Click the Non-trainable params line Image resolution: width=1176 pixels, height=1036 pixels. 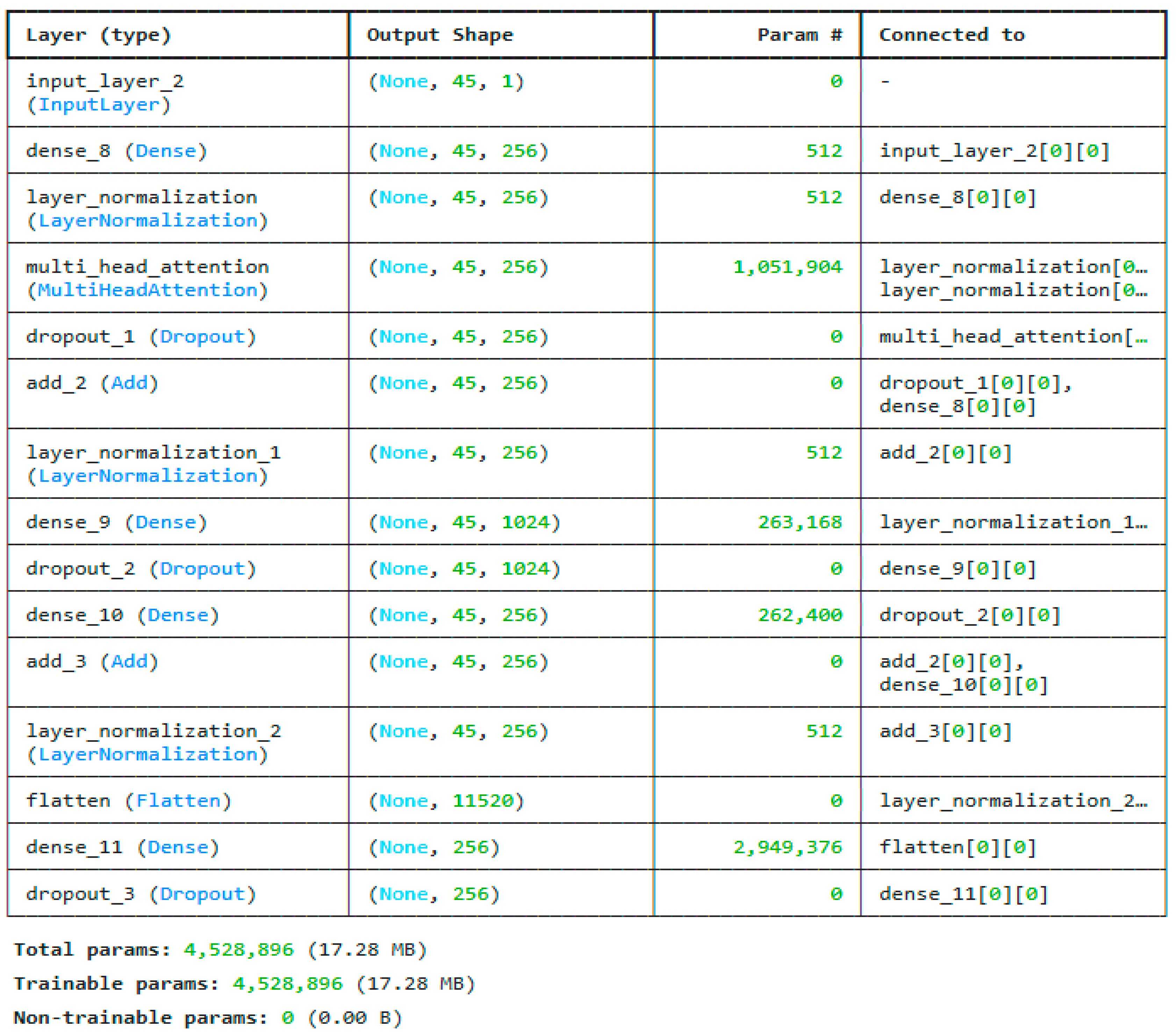208,1017
